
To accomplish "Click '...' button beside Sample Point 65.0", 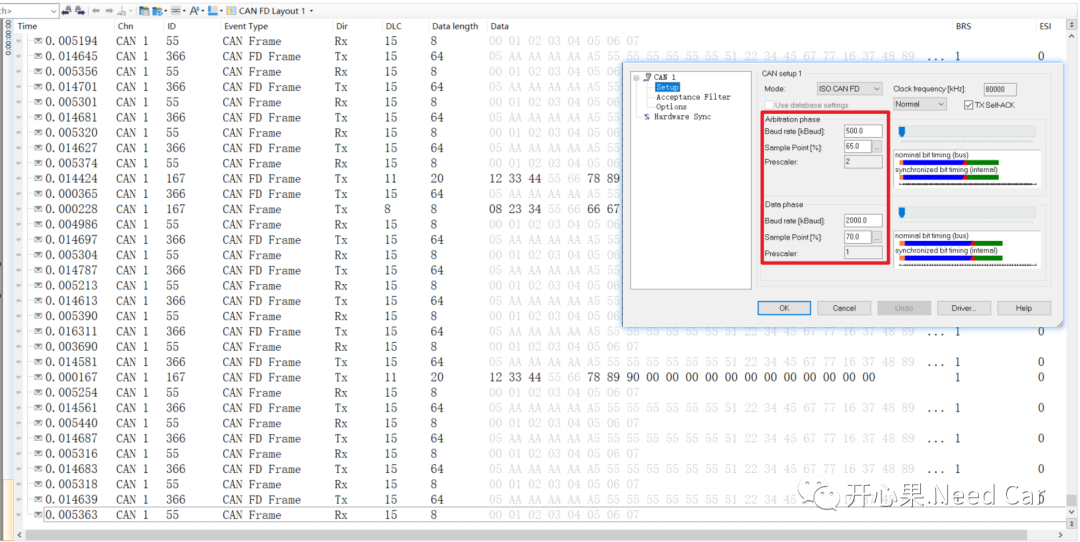I will coord(877,147).
